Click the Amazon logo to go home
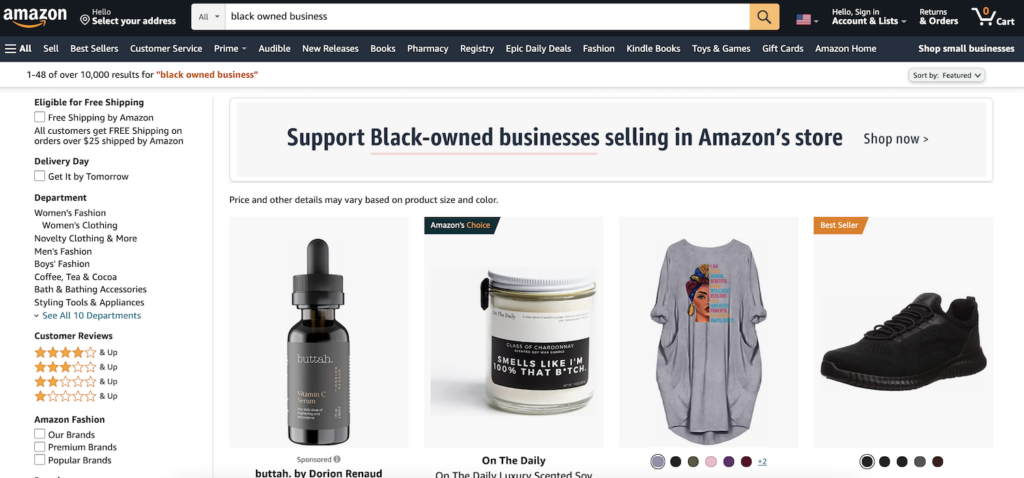Viewport: 1024px width, 478px height. tap(35, 16)
